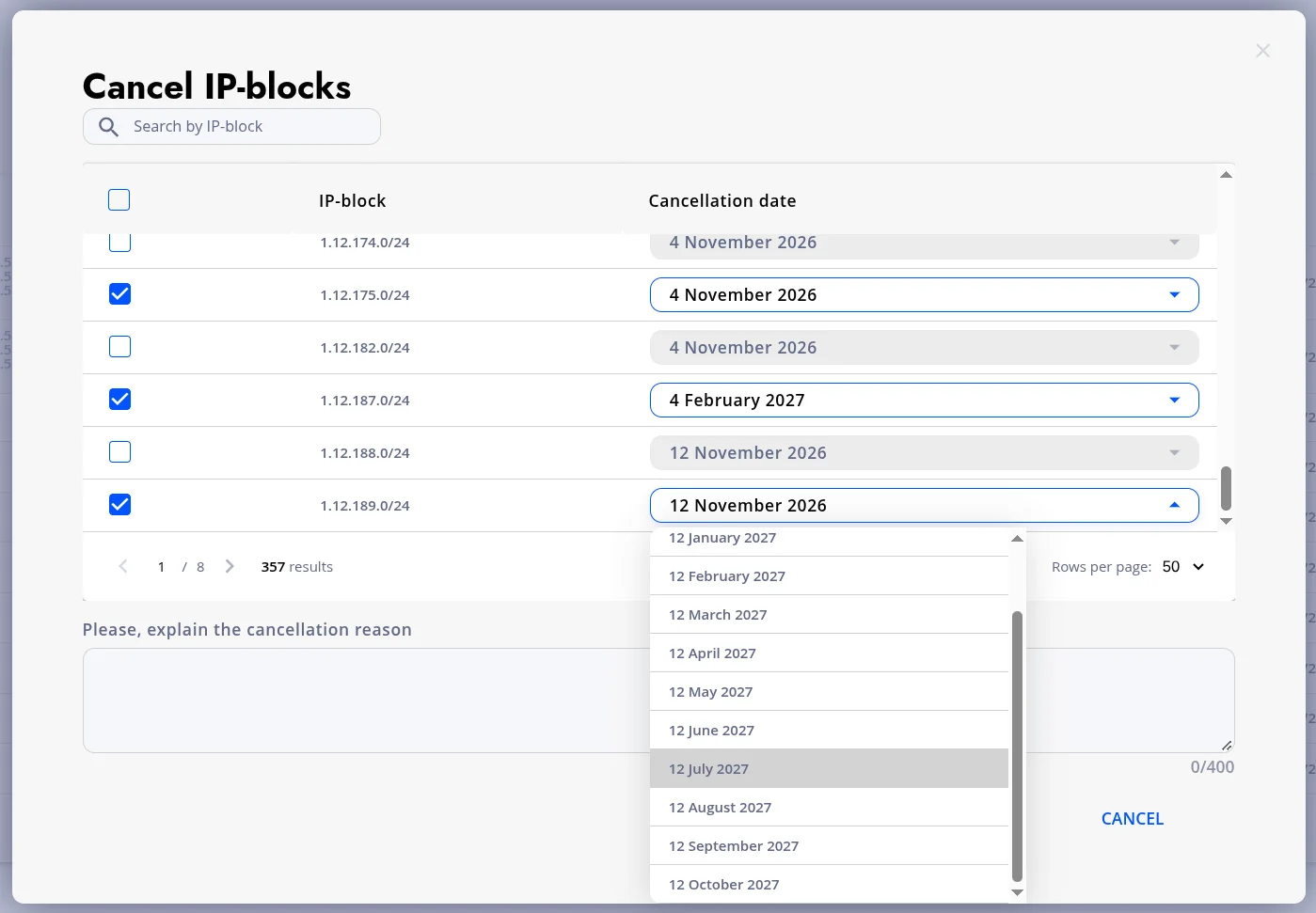Choose 12 August 2027 option

829,808
